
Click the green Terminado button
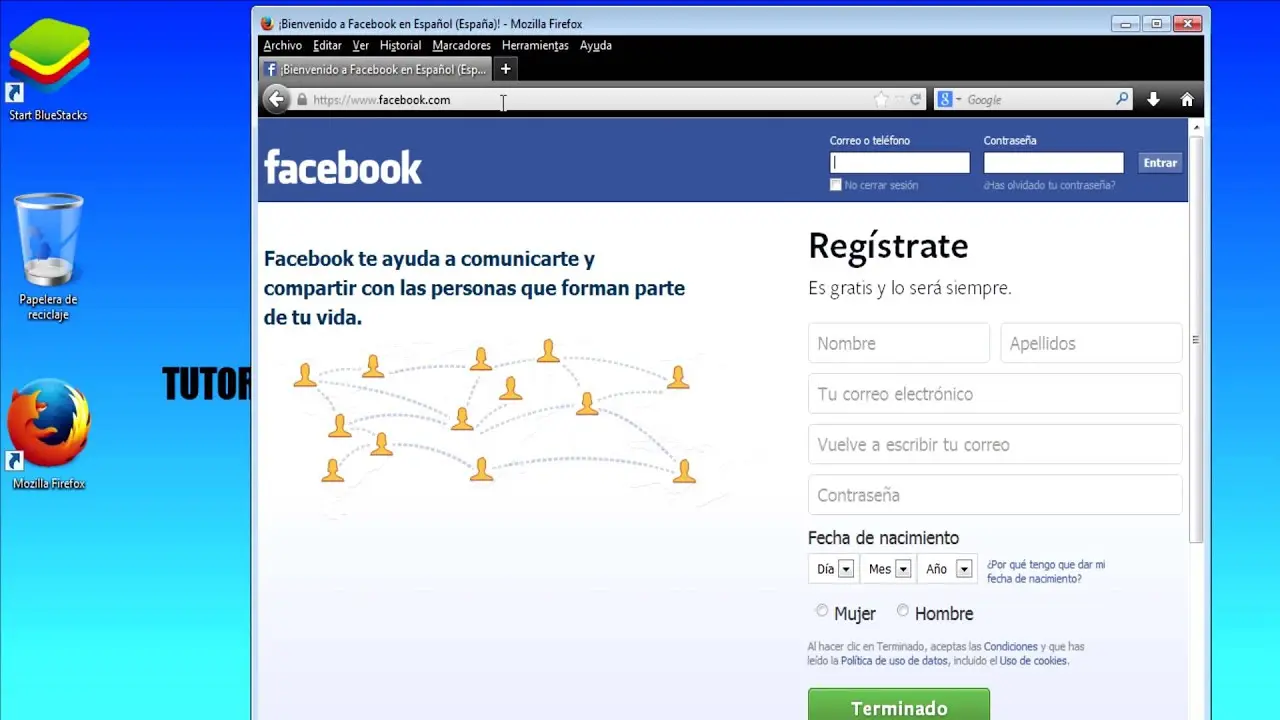tap(899, 705)
